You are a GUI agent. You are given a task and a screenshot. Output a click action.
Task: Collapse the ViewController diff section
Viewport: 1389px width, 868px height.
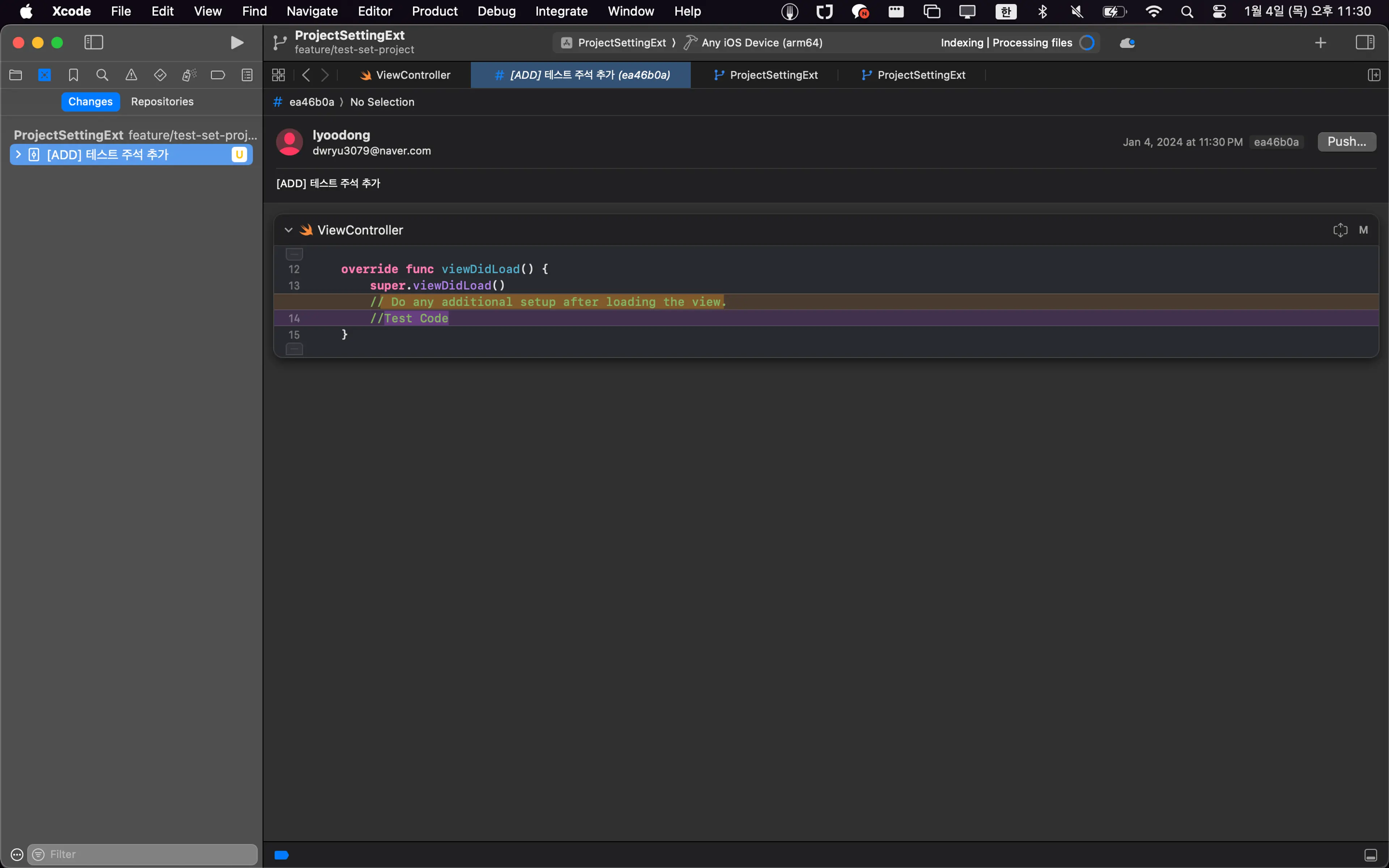point(289,230)
